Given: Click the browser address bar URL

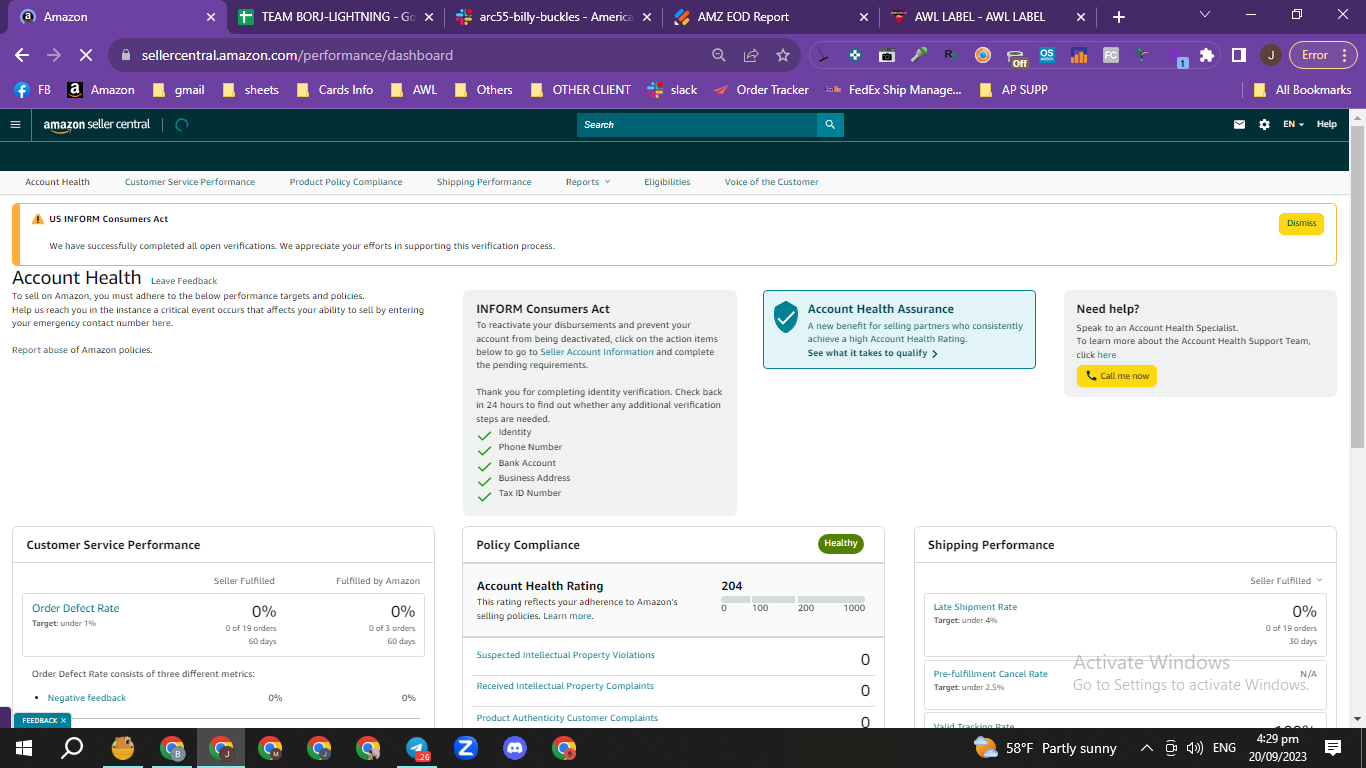Looking at the screenshot, I should [298, 55].
